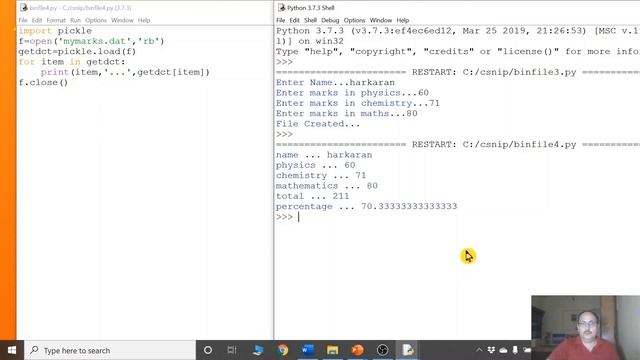Screen dimensions: 640x360
Task: Click 'Enter marks in chemistry...71' line
Action: pos(358,103)
